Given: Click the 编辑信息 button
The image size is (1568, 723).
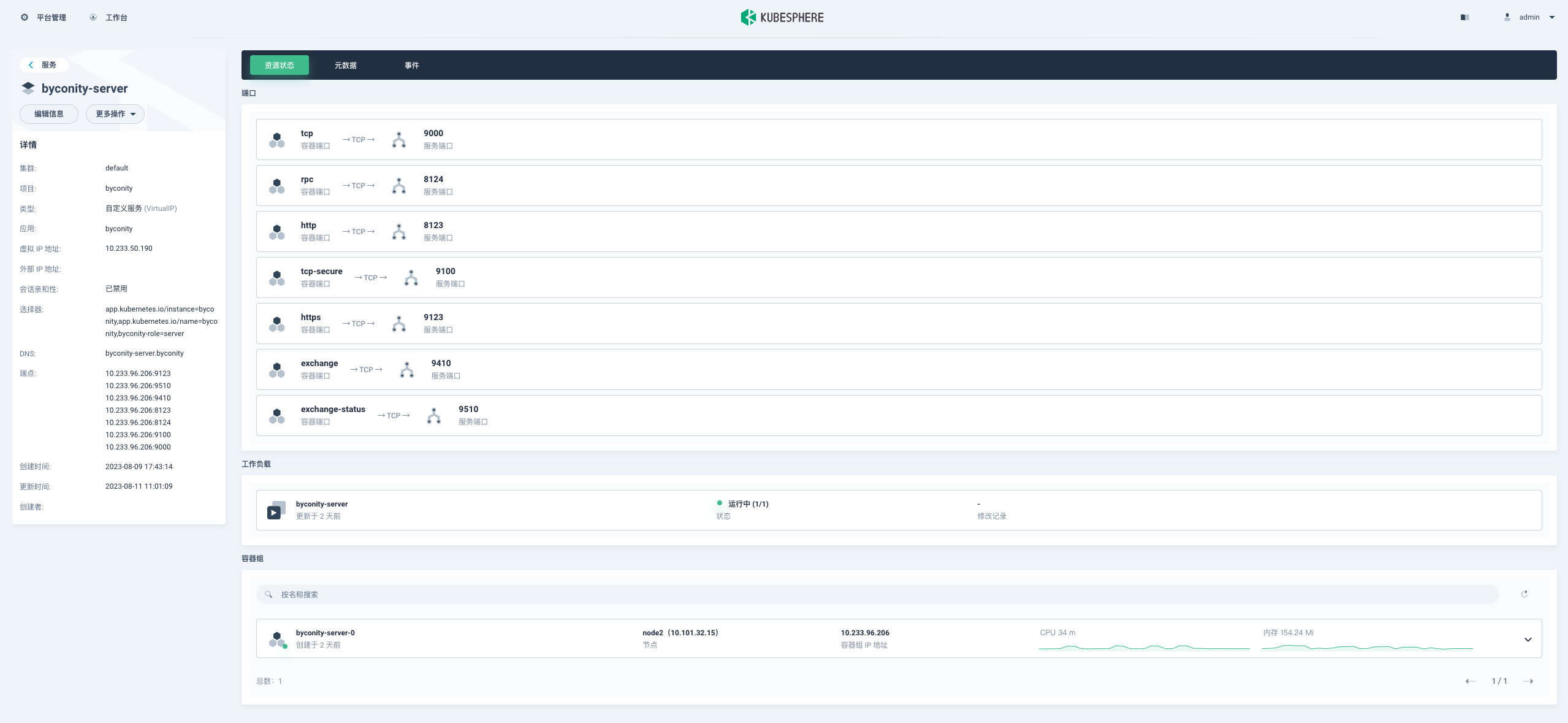Looking at the screenshot, I should tap(49, 114).
